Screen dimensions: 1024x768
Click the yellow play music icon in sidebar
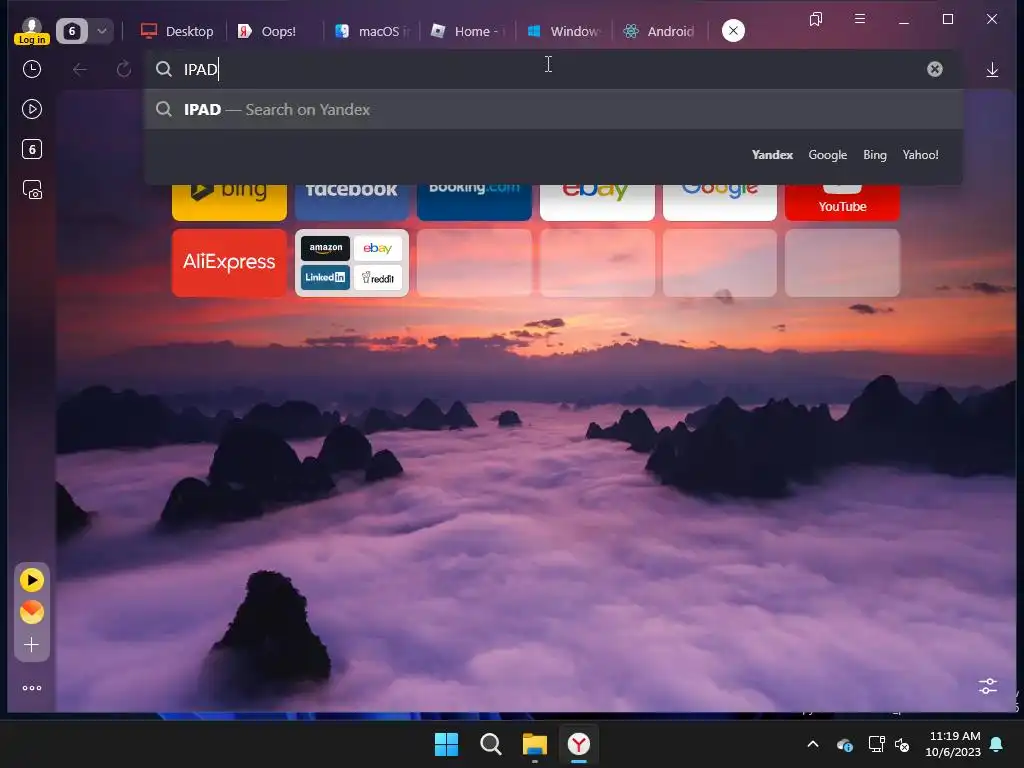click(31, 580)
